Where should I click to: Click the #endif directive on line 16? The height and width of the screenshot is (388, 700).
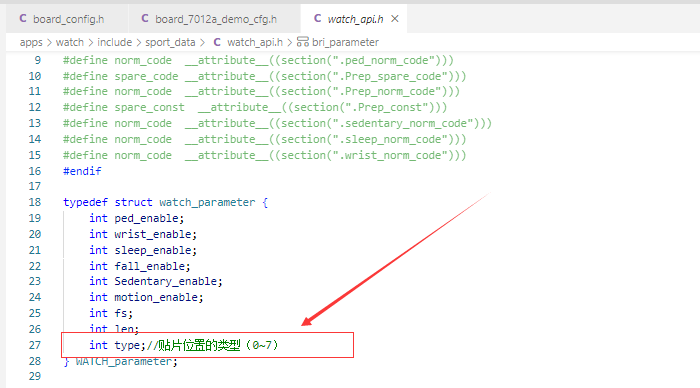82,171
